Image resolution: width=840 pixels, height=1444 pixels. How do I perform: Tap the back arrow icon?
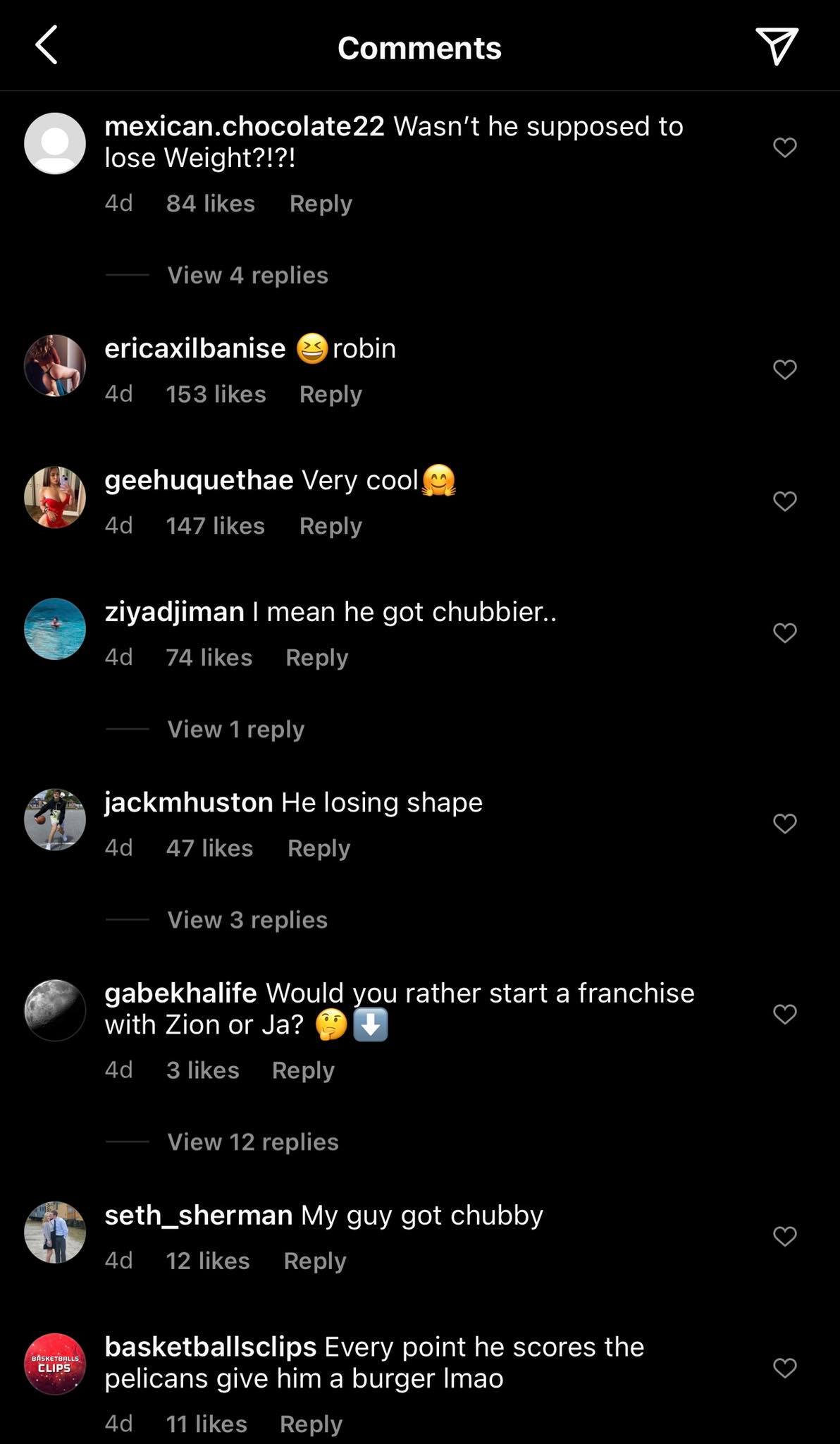coord(47,46)
